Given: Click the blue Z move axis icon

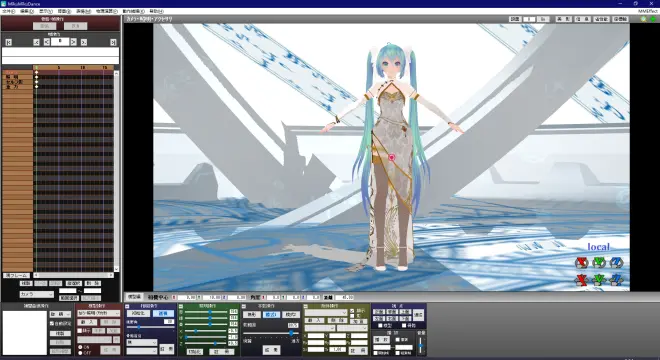Looking at the screenshot, I should coord(616,280).
